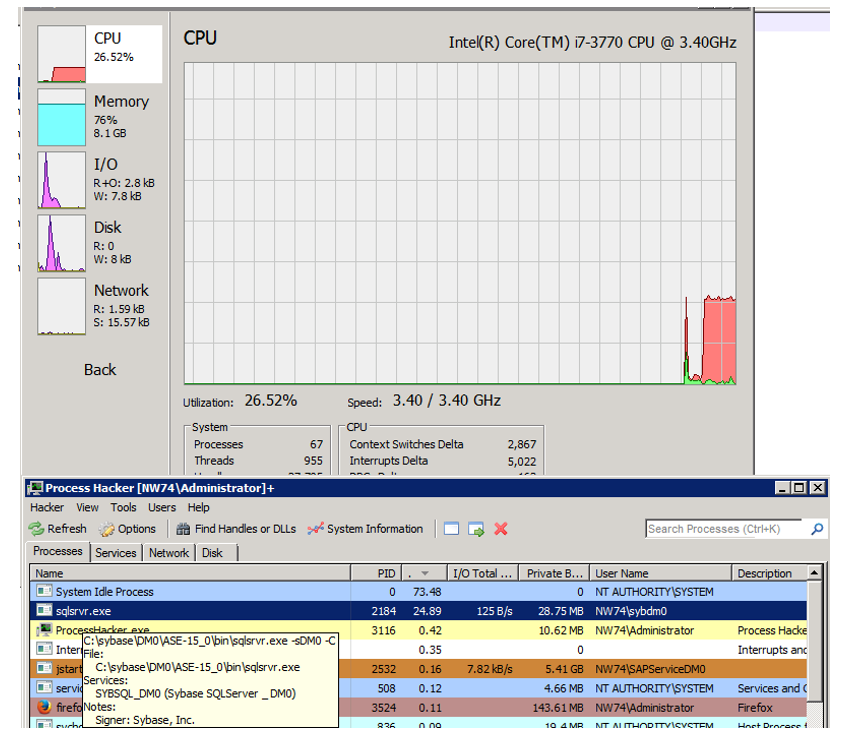Click the sqlsrvr.exe process icon
Viewport: 848px width, 748px height.
(x=44, y=611)
